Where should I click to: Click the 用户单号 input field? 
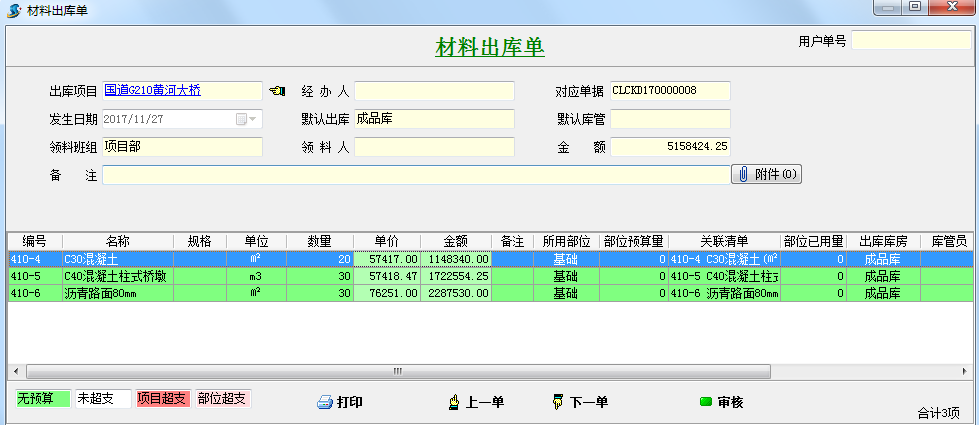pyautogui.click(x=911, y=41)
